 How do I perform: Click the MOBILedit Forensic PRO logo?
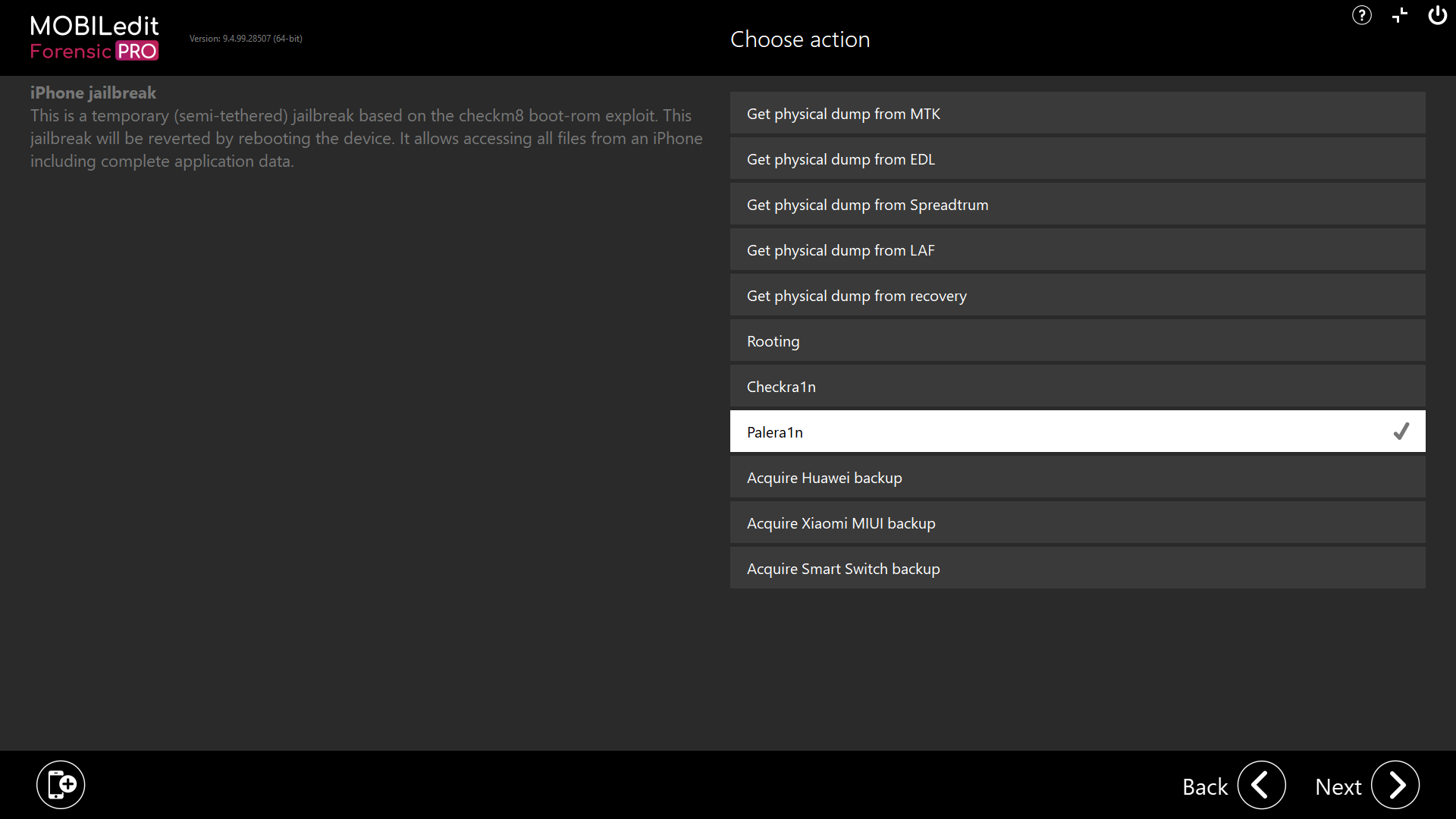click(94, 38)
